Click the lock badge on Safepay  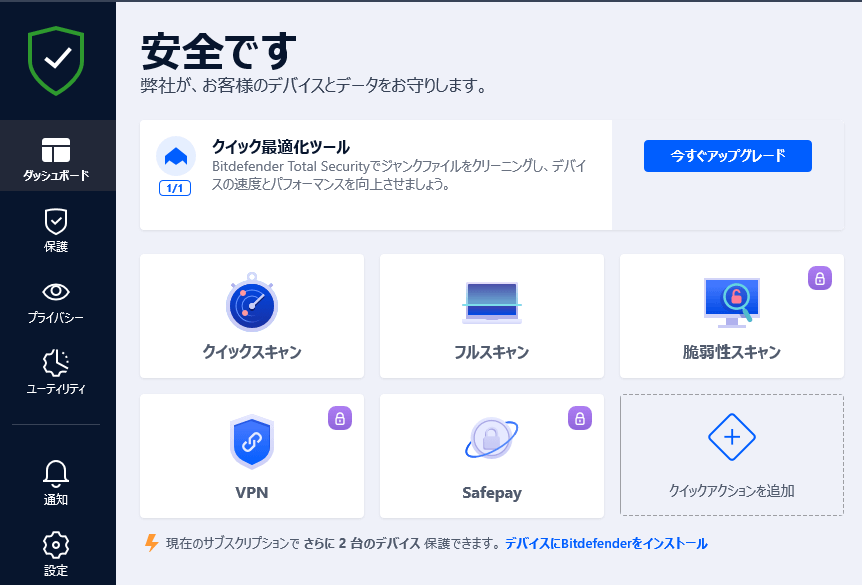tap(579, 418)
